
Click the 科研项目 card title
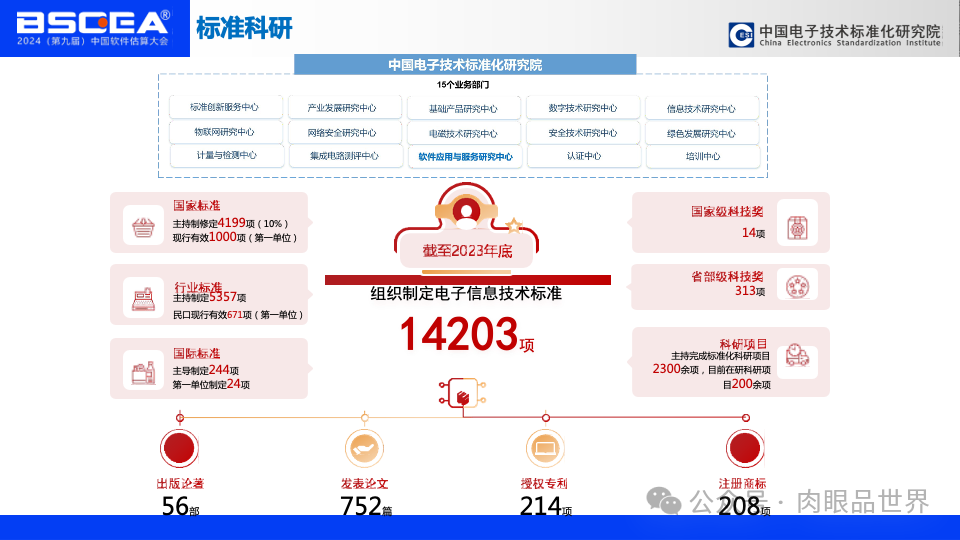pos(743,343)
